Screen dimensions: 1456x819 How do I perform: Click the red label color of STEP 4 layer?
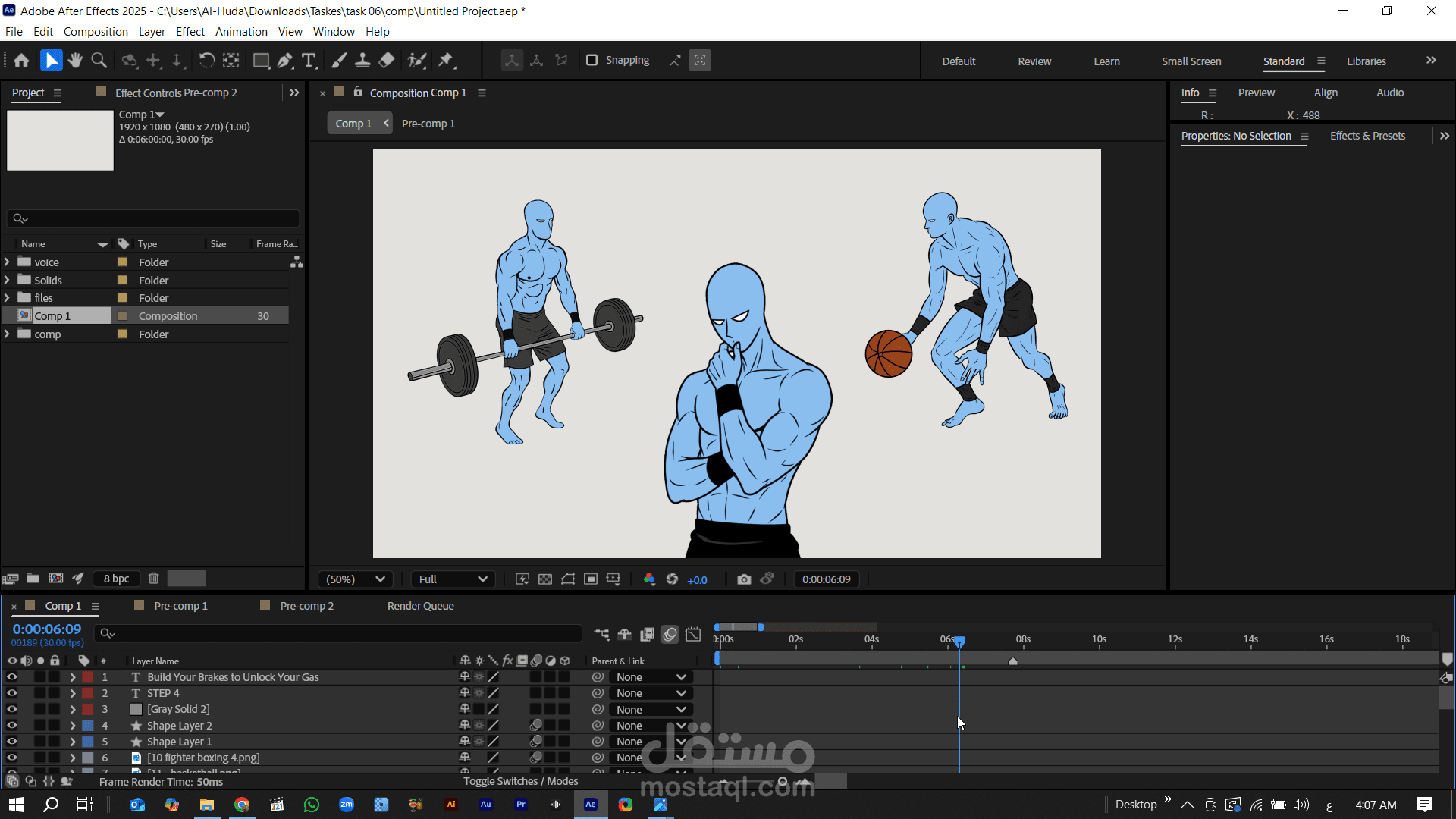point(88,693)
